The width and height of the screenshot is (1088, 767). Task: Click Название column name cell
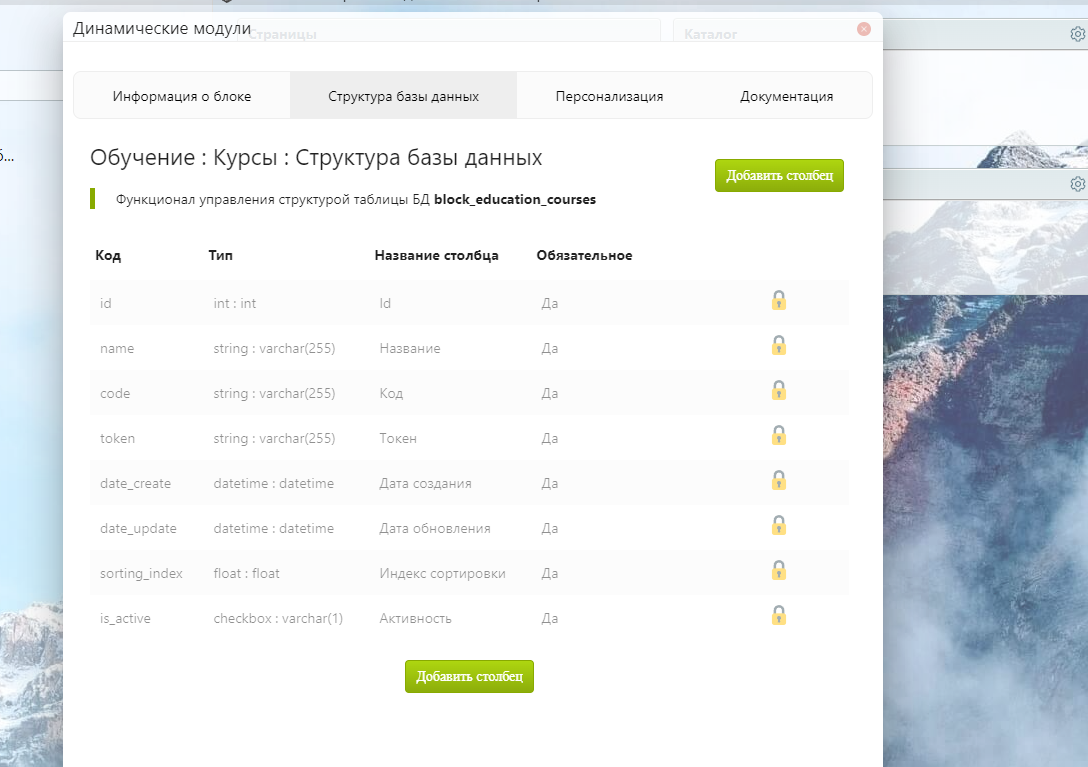[x=409, y=348]
